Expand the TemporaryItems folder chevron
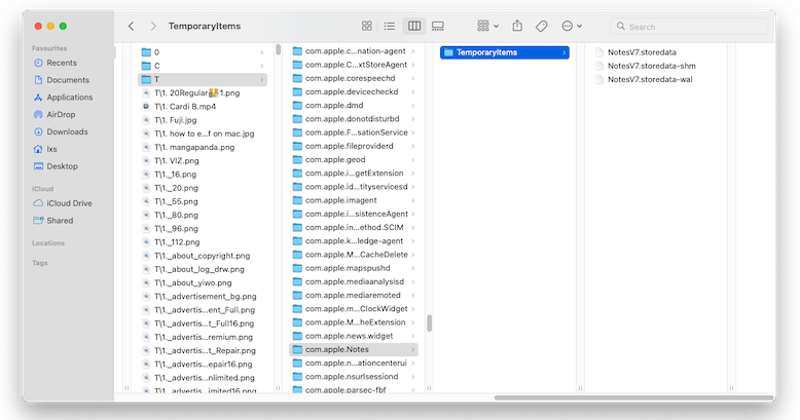Viewport: 800px width, 420px height. [x=564, y=52]
